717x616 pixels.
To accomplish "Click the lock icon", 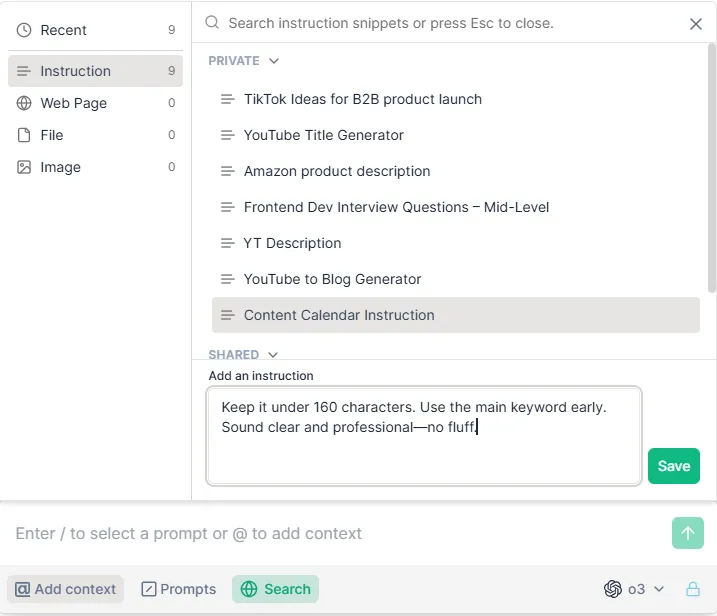I will tap(693, 589).
